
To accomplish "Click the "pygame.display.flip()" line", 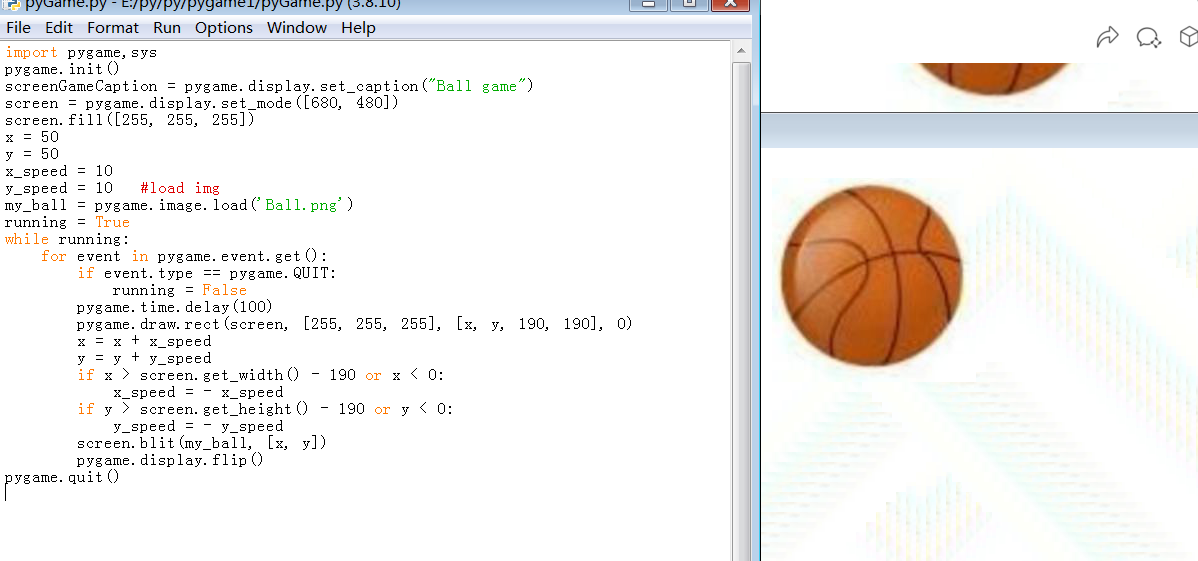I will click(x=170, y=460).
